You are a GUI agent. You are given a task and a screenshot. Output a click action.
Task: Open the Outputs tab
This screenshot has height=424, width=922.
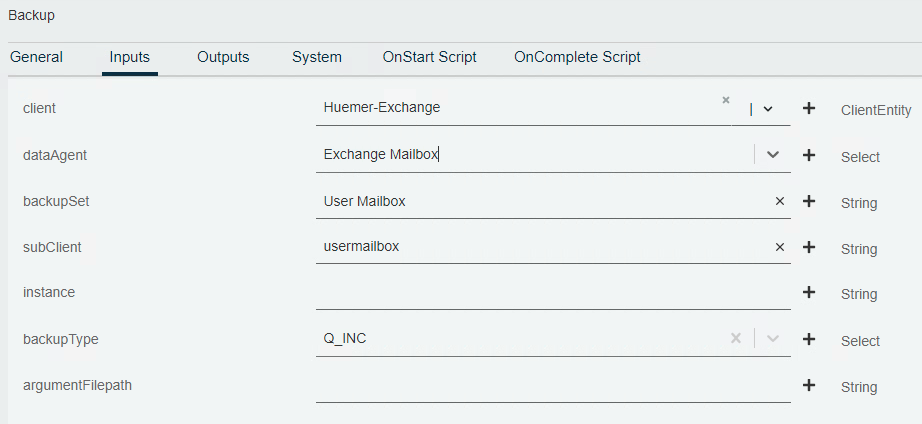coord(223,57)
